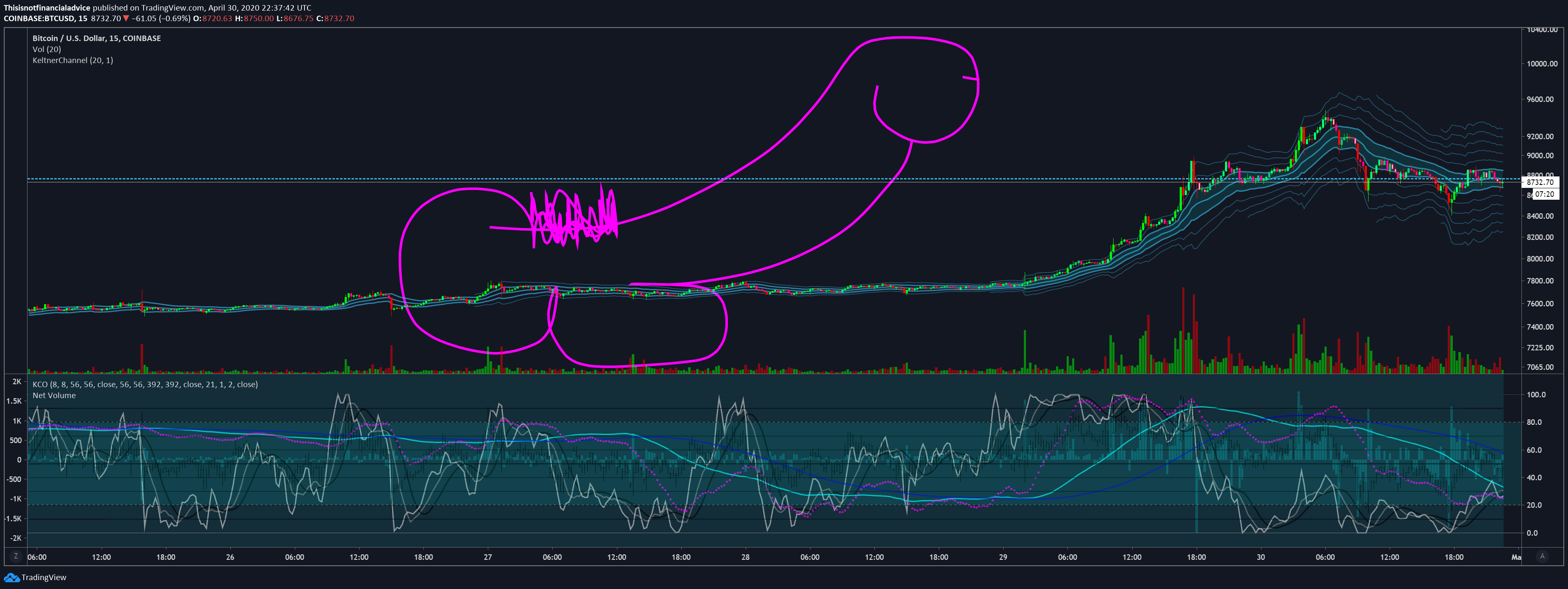Click the 9600.00 price axis label

point(1540,99)
